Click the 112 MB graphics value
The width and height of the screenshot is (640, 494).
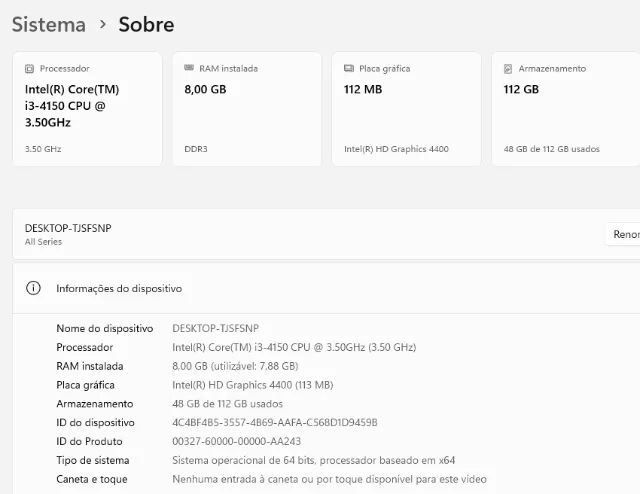363,89
